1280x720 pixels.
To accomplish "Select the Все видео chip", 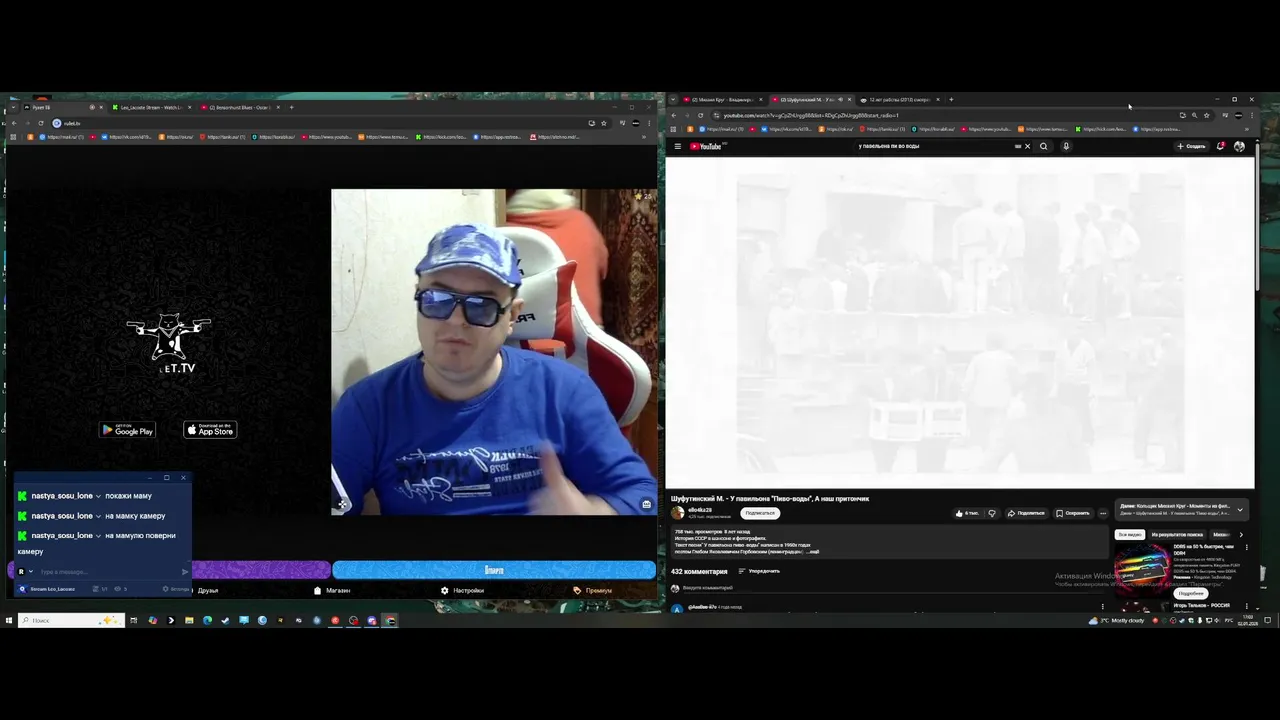I will point(1129,534).
